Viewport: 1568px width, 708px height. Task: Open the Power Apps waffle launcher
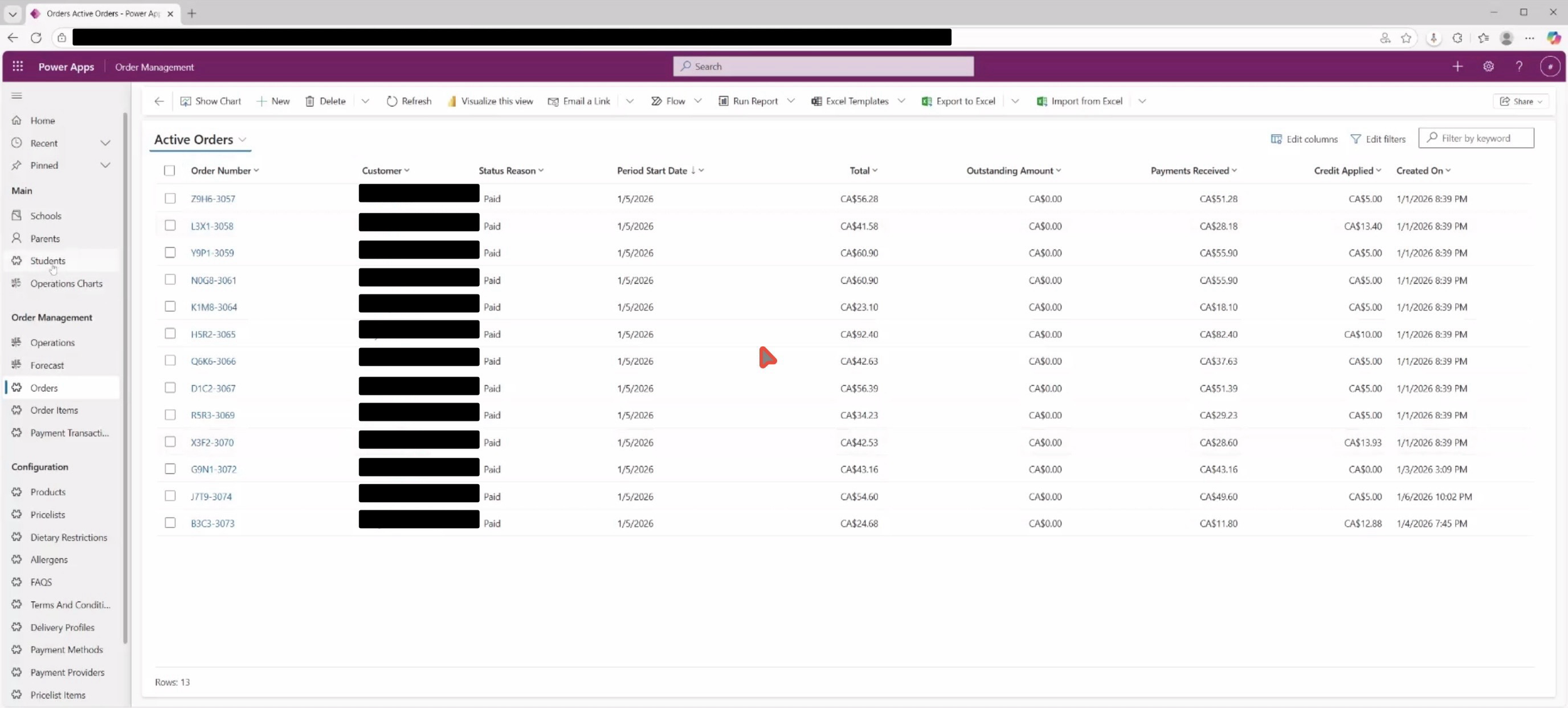coord(18,66)
